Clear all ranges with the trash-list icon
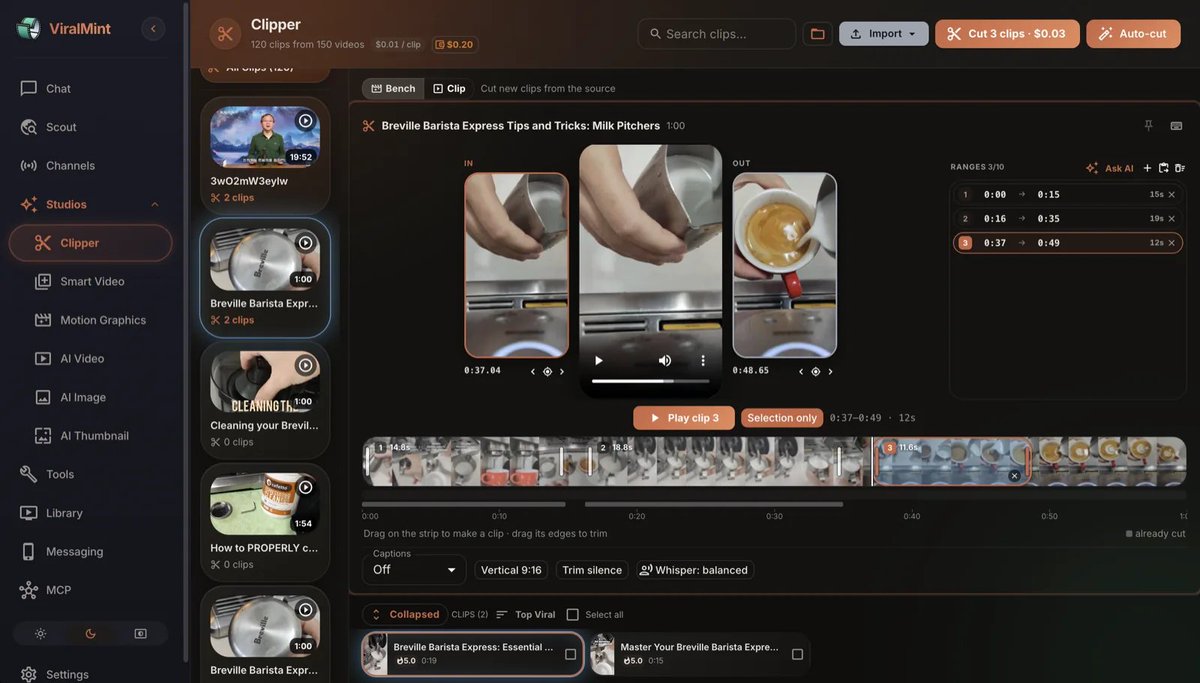The height and width of the screenshot is (683, 1200). 1179,168
